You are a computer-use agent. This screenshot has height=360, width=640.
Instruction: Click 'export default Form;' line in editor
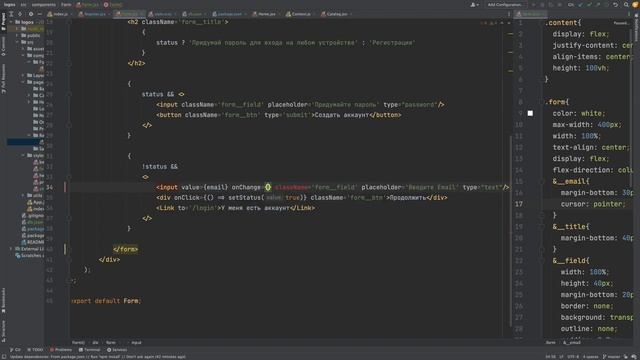(x=106, y=301)
